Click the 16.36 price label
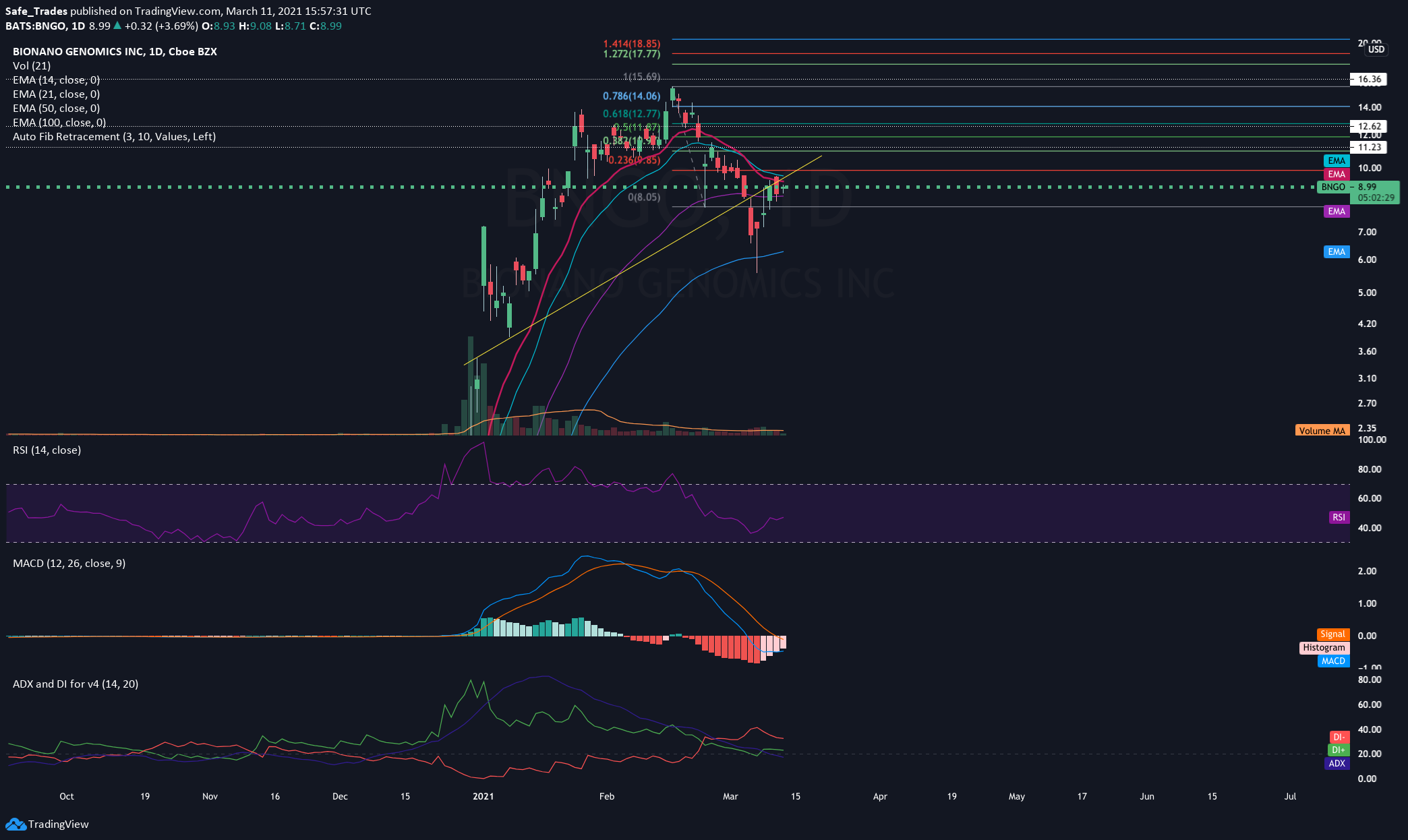Screen dimensions: 1408x840 point(1369,79)
